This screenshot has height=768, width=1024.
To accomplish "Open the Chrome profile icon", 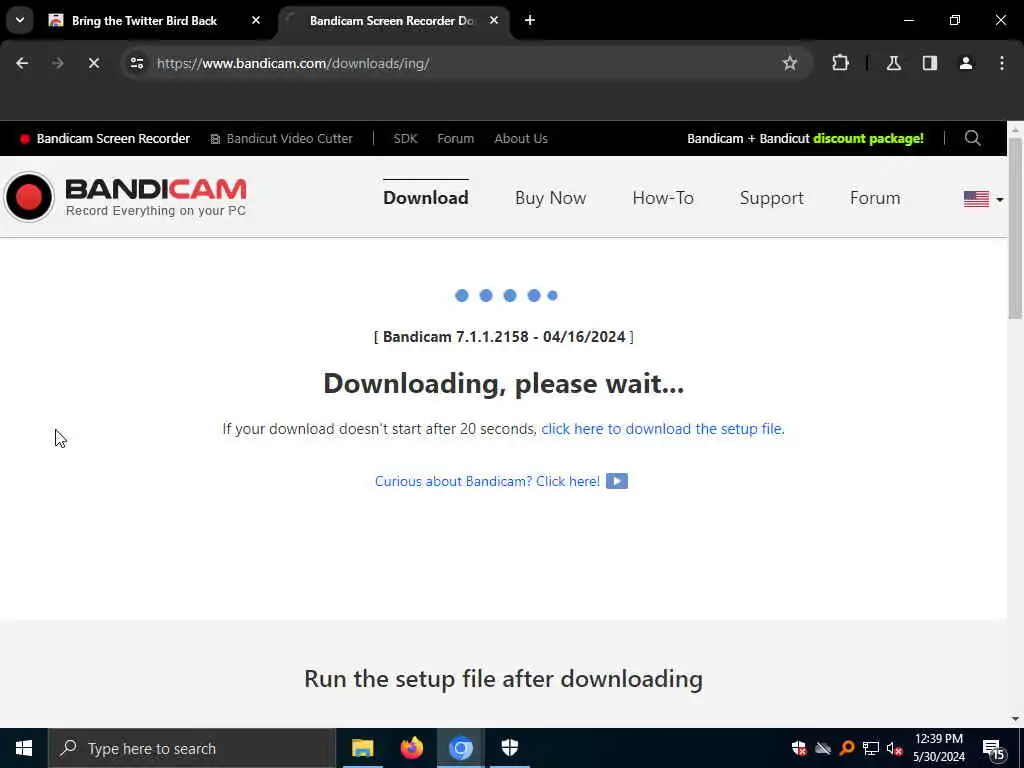I will [965, 63].
